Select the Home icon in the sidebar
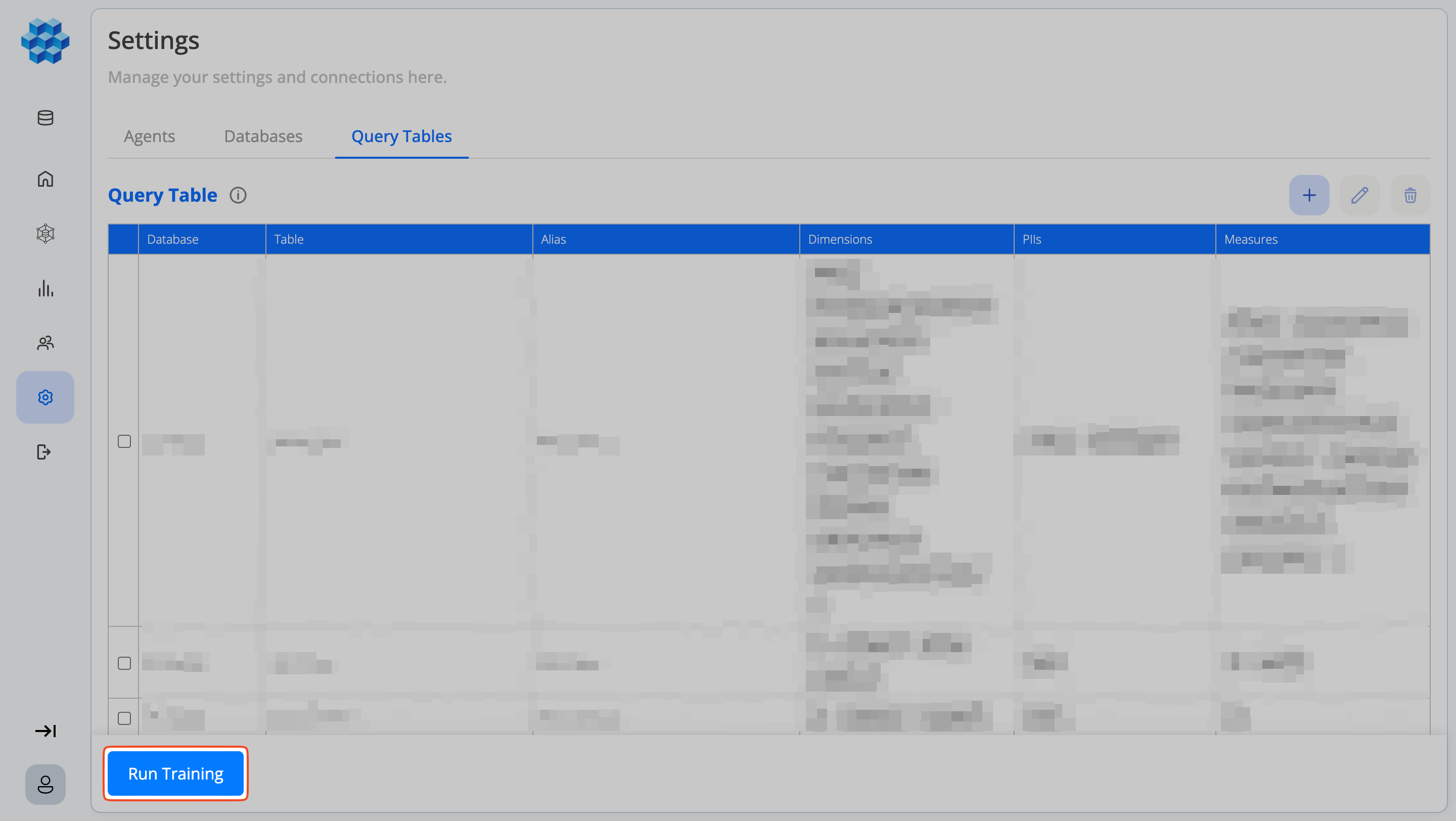The image size is (1456, 821). (x=45, y=178)
